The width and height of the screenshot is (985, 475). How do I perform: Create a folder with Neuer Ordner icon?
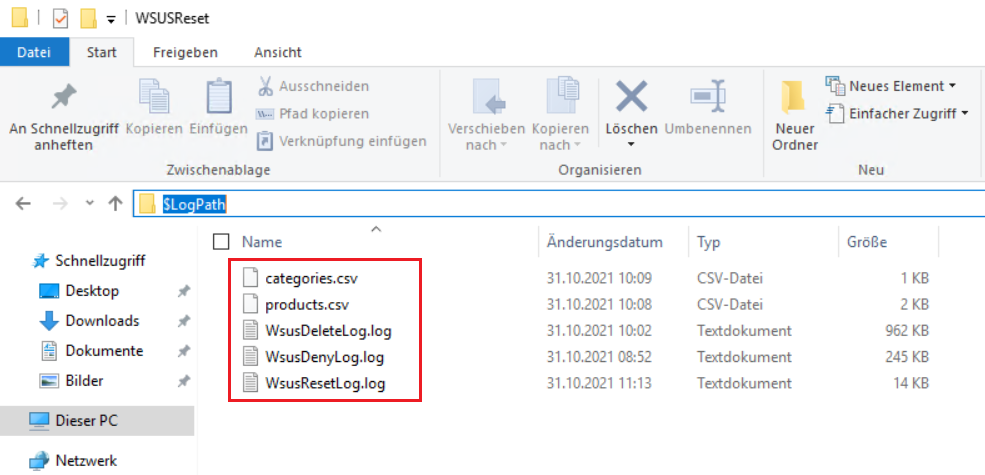[x=795, y=97]
